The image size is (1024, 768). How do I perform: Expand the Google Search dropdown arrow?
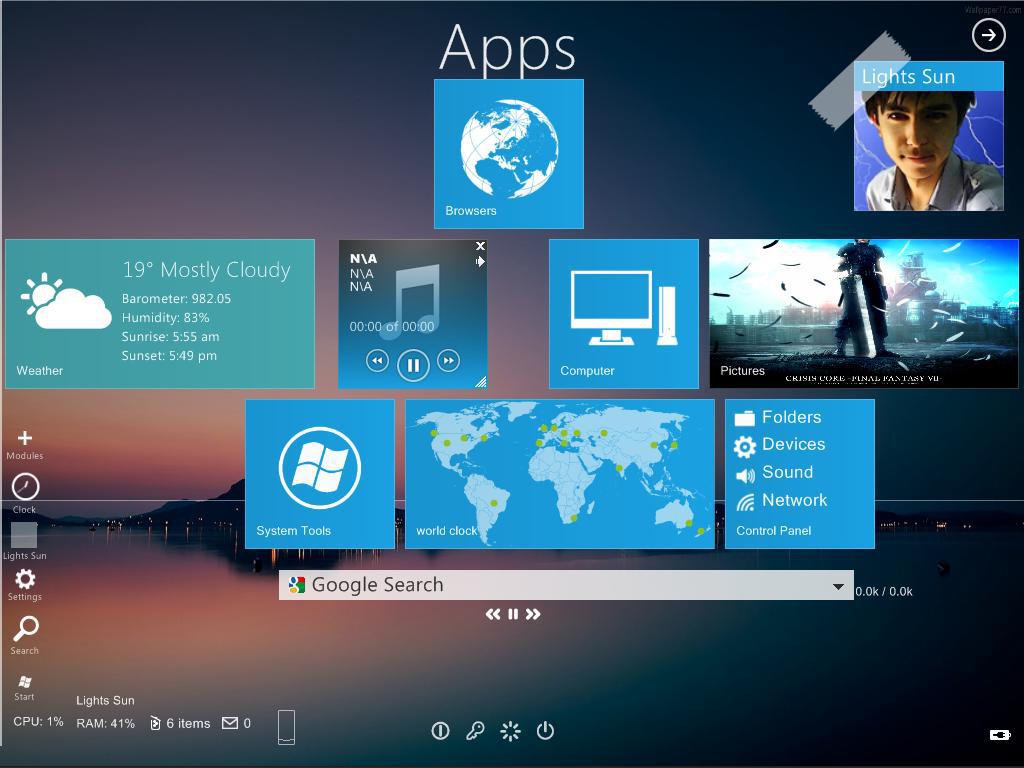pos(838,586)
